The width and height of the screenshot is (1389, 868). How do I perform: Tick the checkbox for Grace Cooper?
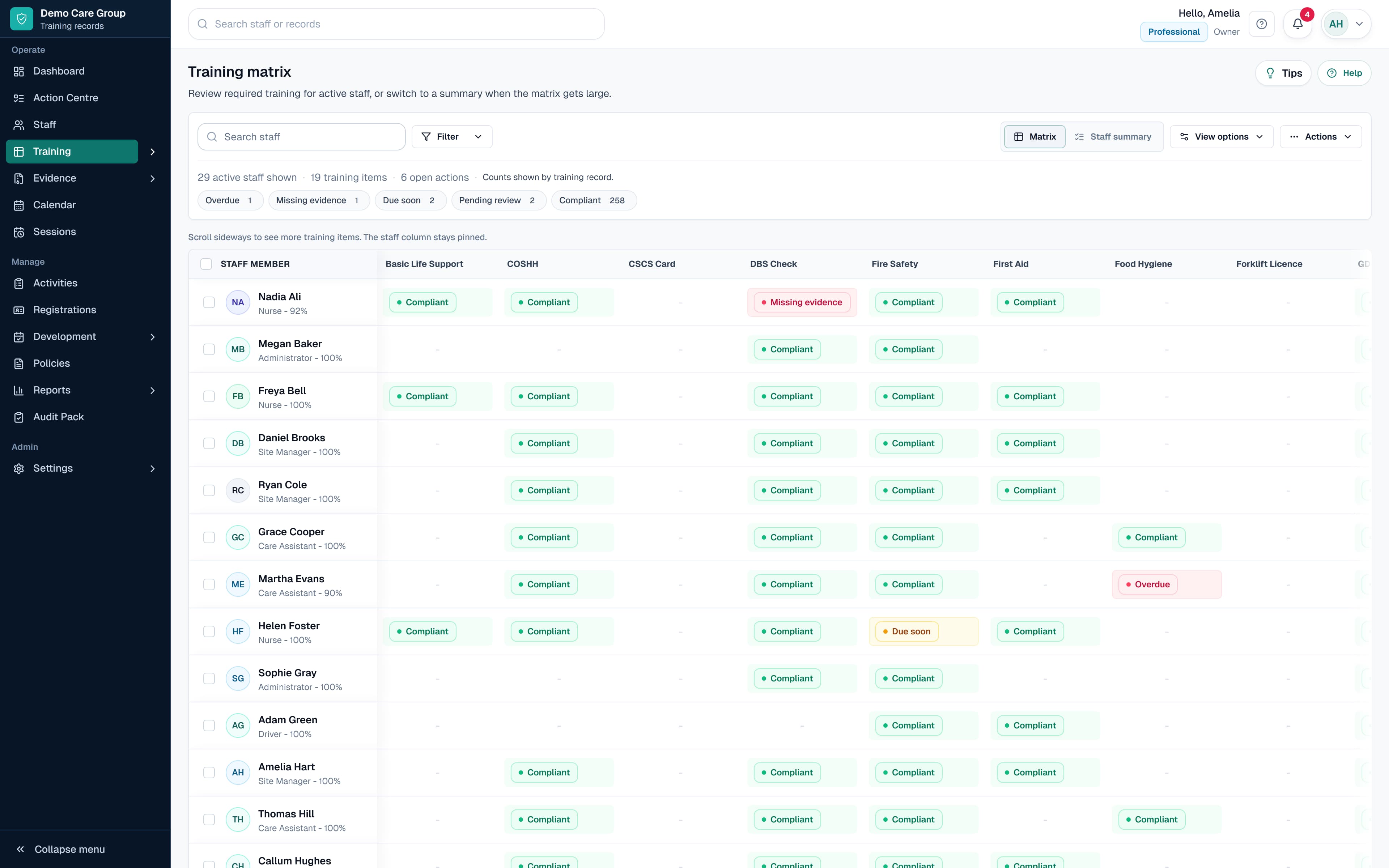[209, 538]
